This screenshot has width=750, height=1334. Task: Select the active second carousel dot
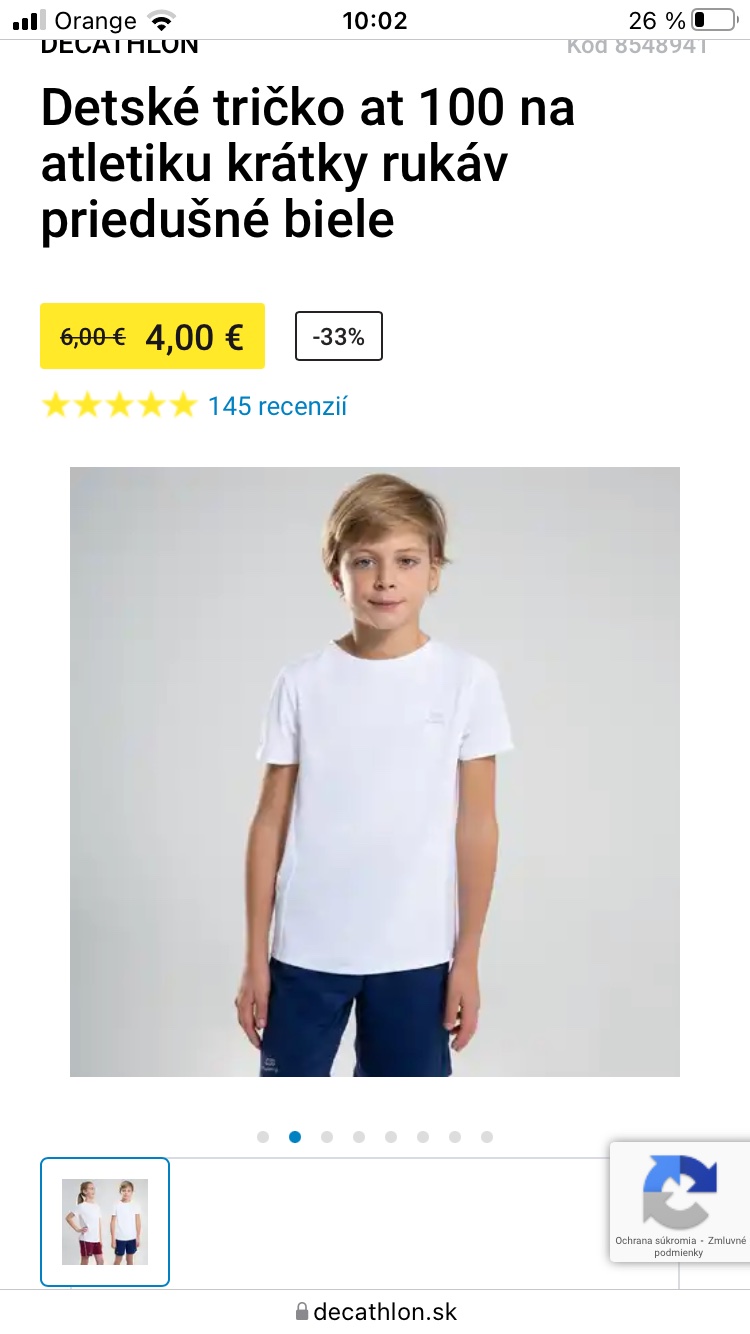[x=295, y=1137]
